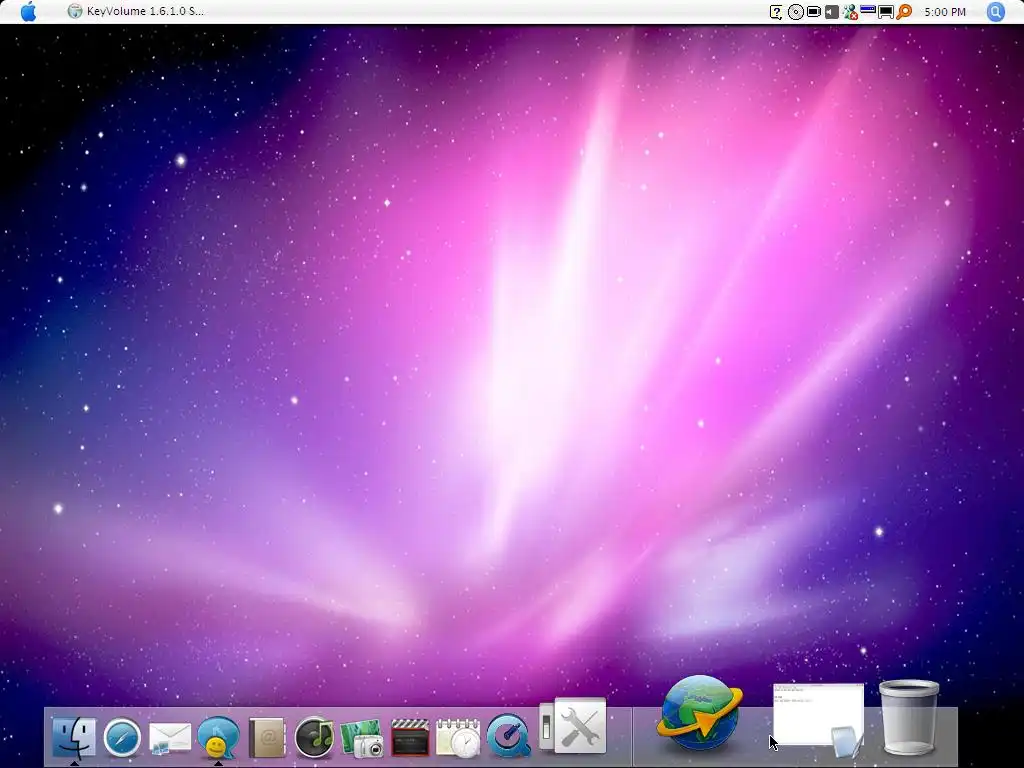Open iPhoto camera dock icon
The height and width of the screenshot is (768, 1024).
362,739
